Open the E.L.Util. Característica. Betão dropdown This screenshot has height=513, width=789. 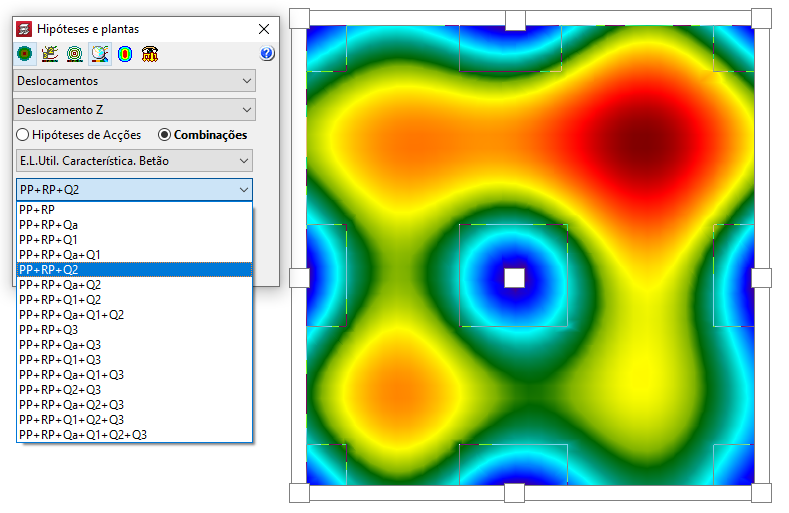pyautogui.click(x=134, y=160)
